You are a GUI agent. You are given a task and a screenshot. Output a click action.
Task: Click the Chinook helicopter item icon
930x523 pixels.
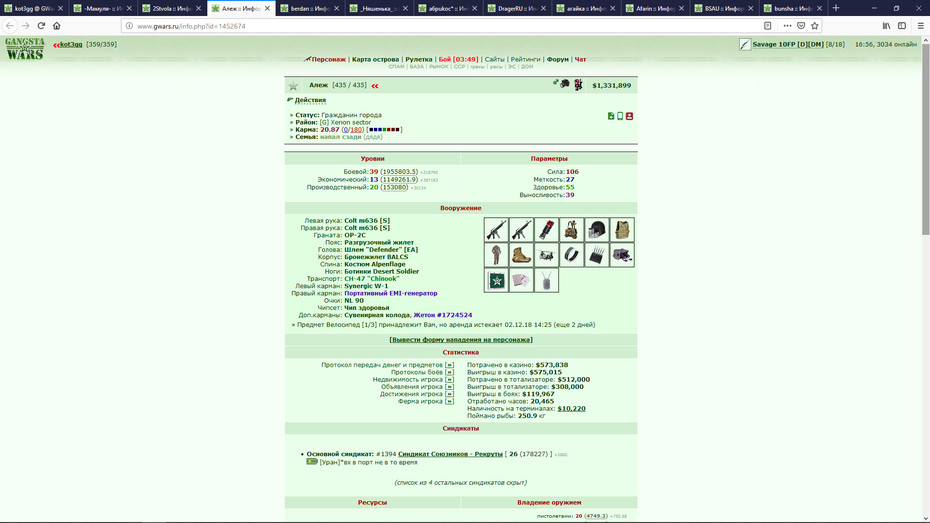coord(546,255)
